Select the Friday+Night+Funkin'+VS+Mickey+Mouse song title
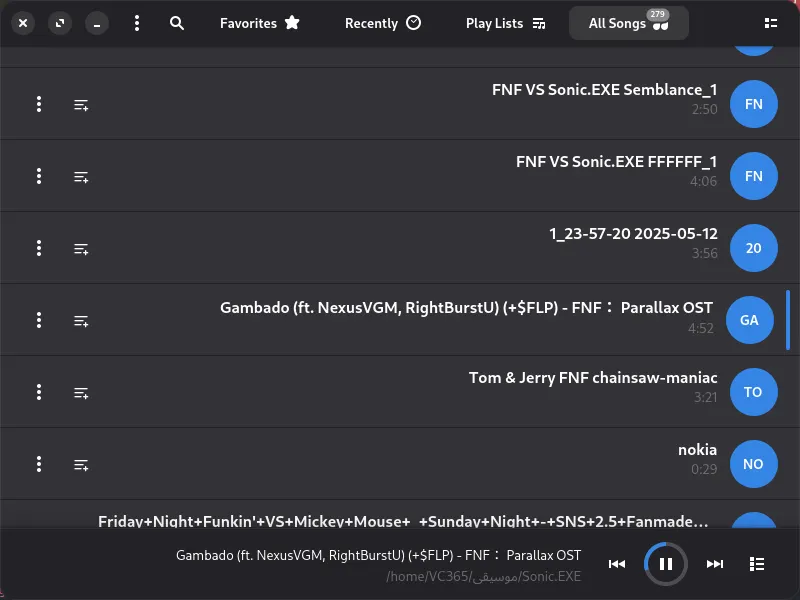Viewport: 800px width, 600px height. coord(403,521)
